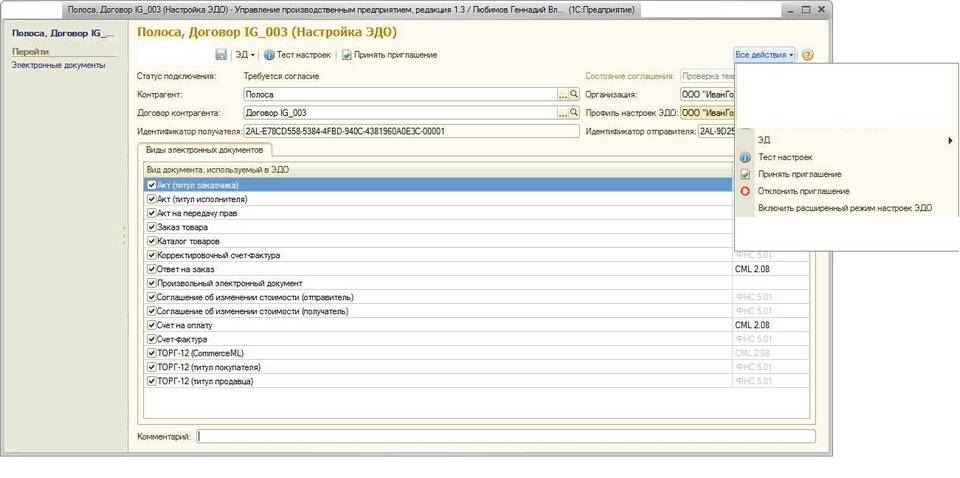Click column header Вид документа, используемый в ЭДО
The width and height of the screenshot is (960, 478).
pyautogui.click(x=438, y=170)
